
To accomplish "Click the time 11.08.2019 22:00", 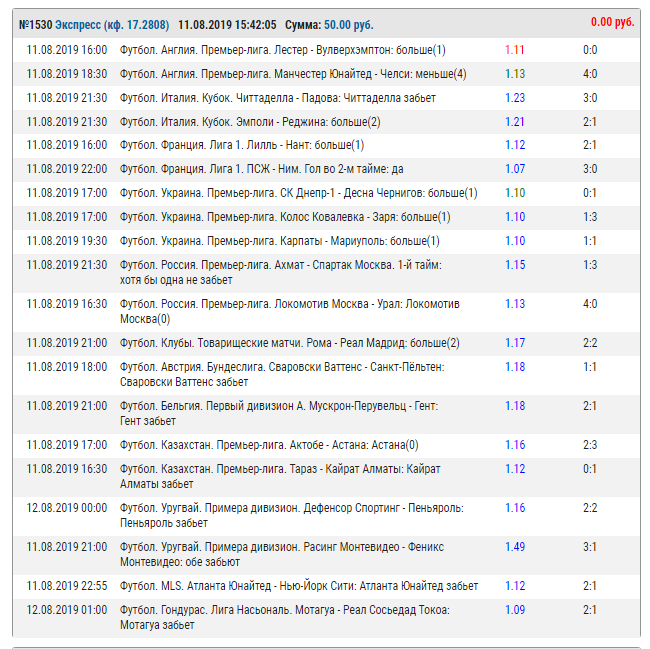I will pyautogui.click(x=67, y=170).
